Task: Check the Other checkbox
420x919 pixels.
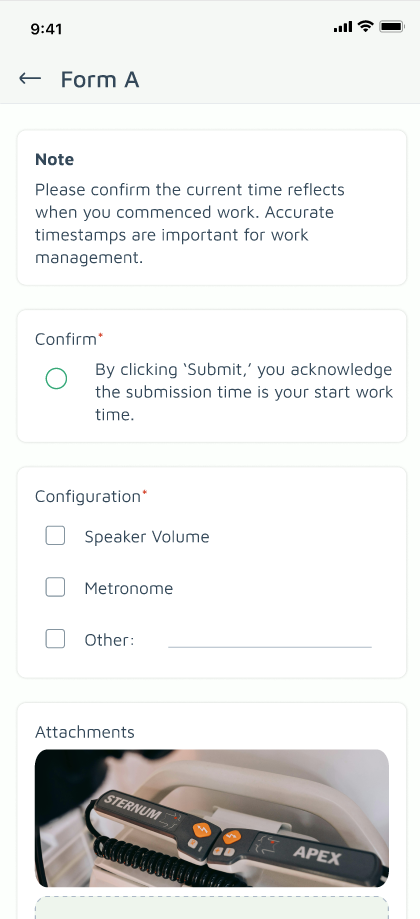Action: tap(55, 639)
